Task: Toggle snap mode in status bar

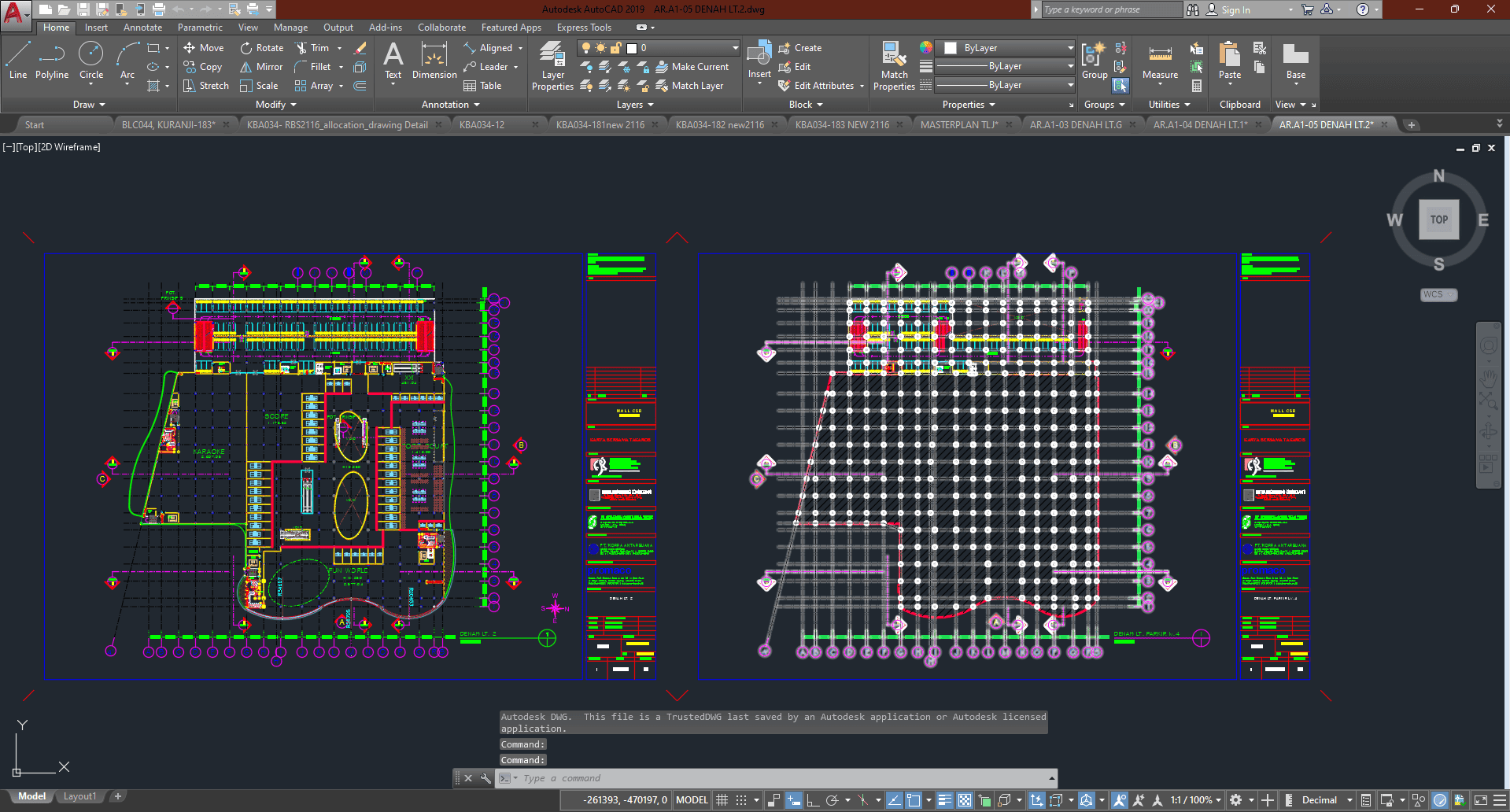Action: click(x=741, y=800)
